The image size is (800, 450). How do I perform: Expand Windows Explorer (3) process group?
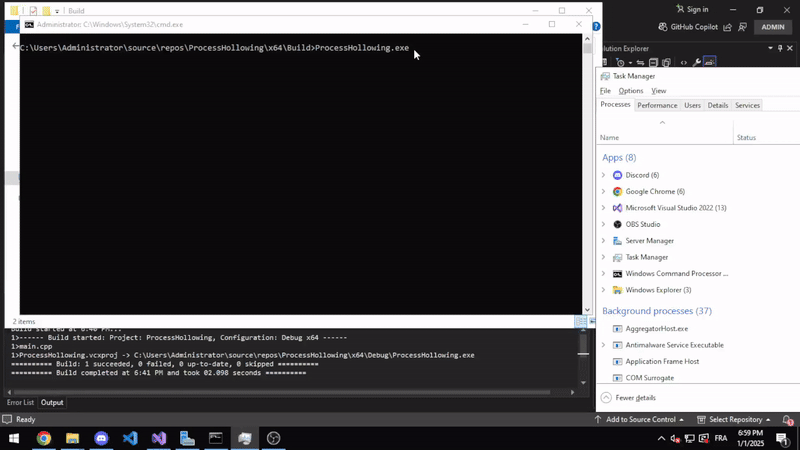click(x=604, y=290)
